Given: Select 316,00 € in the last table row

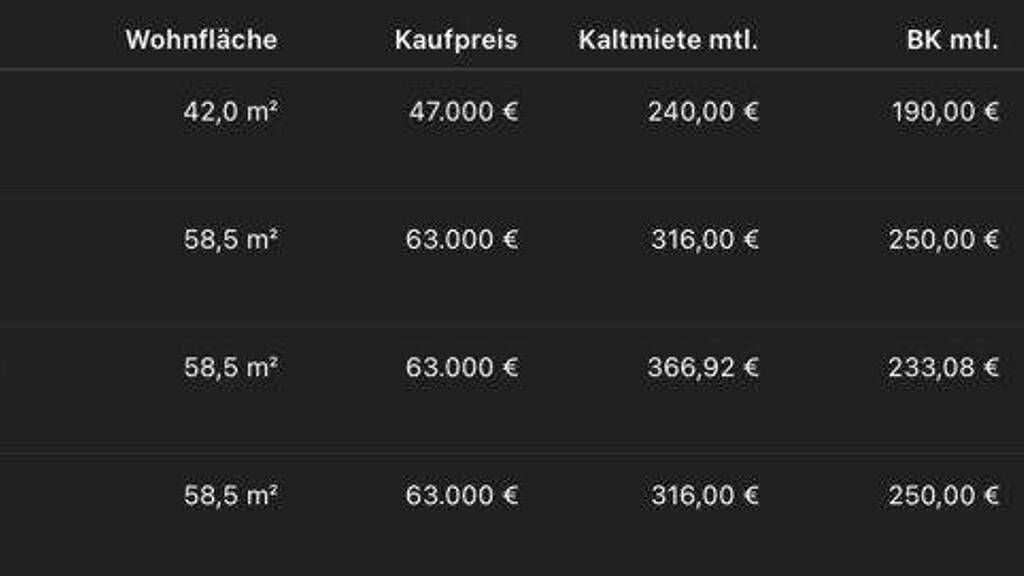Looking at the screenshot, I should click(x=705, y=495).
